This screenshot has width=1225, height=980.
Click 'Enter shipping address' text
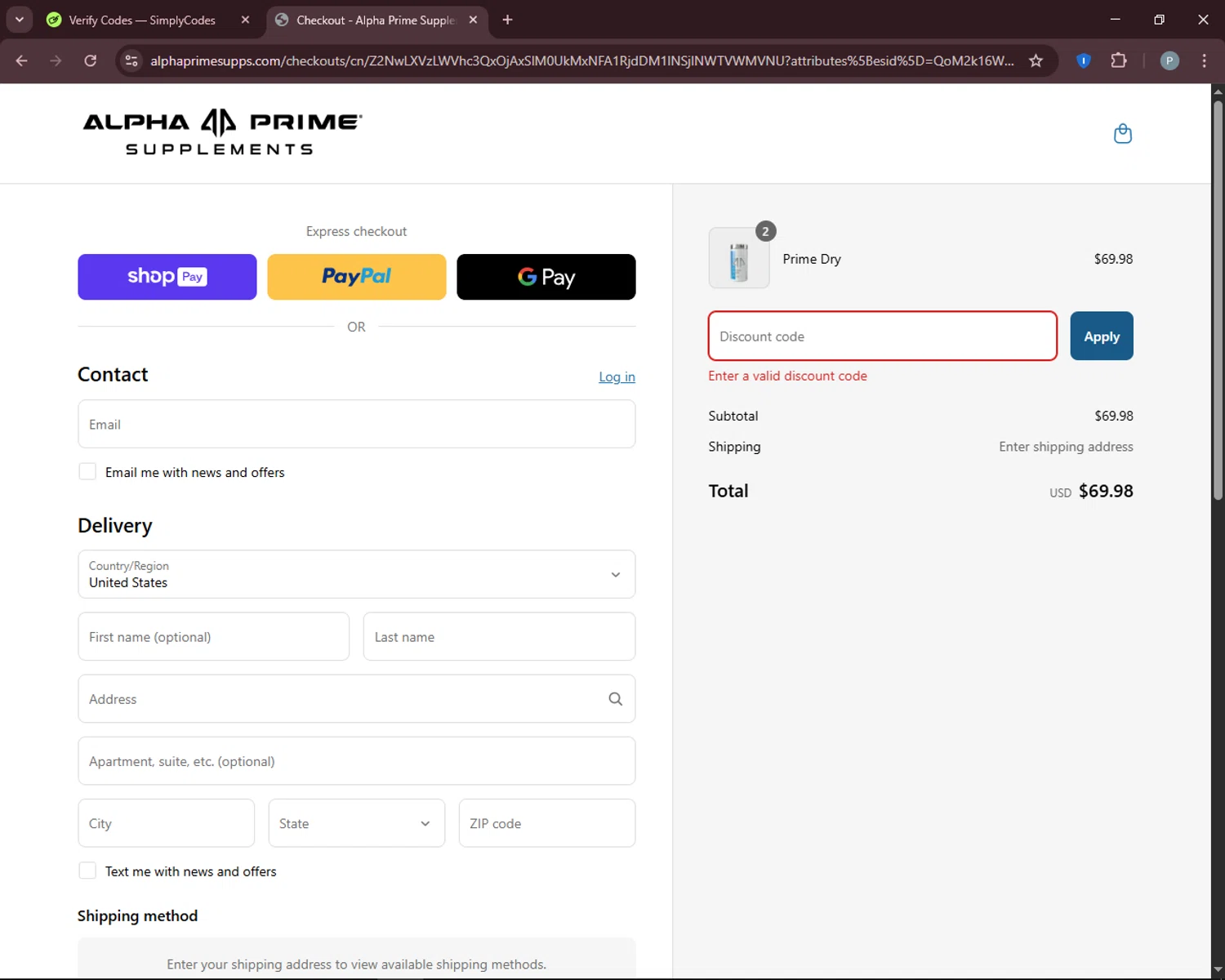click(x=1066, y=447)
